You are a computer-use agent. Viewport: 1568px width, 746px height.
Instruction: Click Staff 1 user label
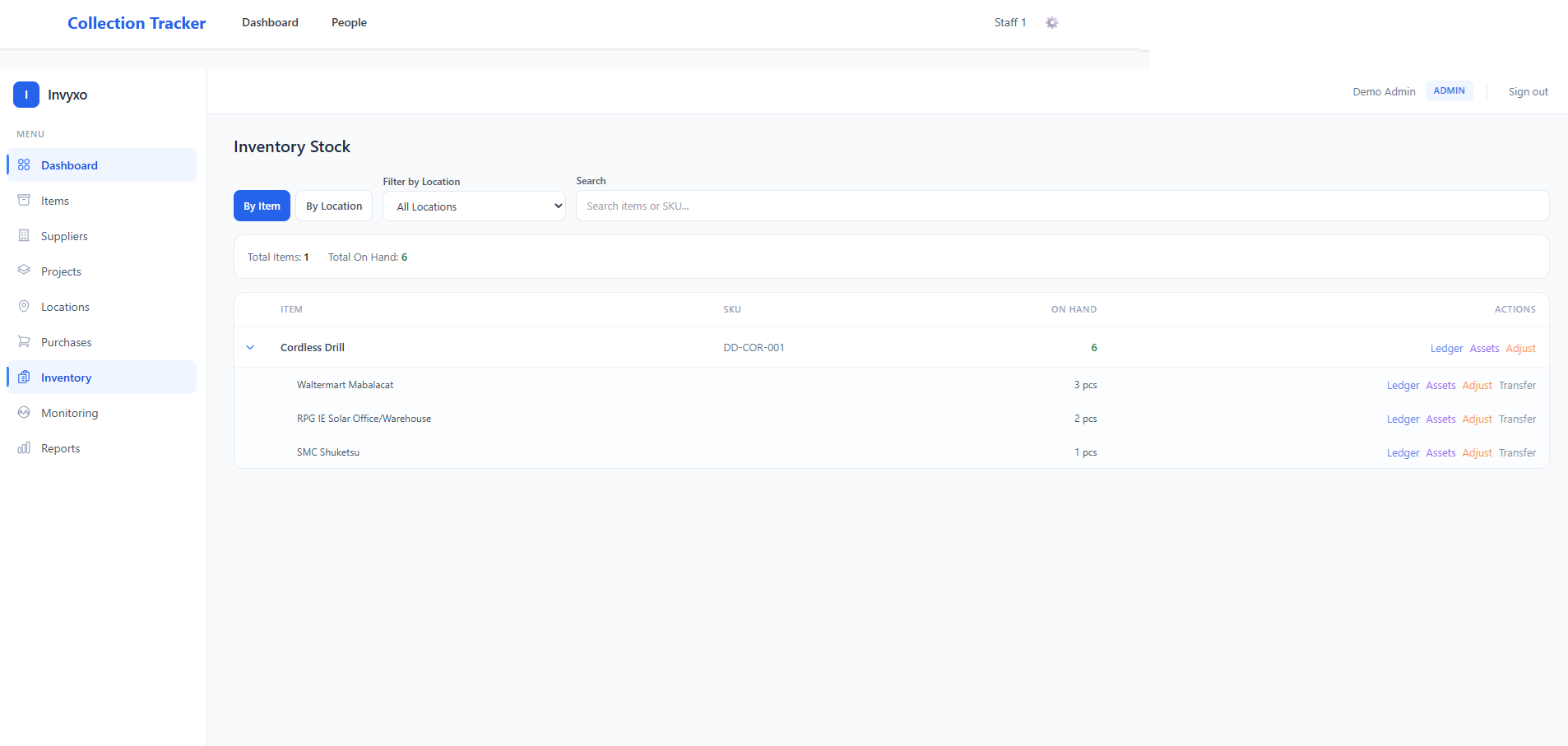tap(1010, 22)
